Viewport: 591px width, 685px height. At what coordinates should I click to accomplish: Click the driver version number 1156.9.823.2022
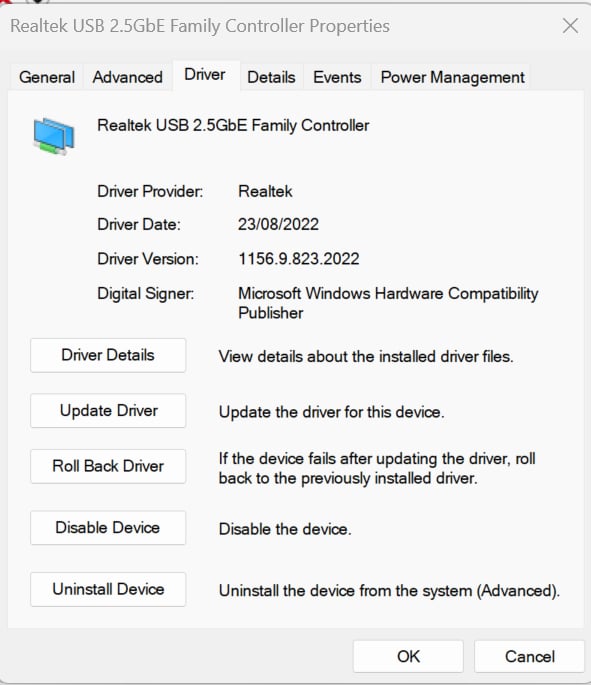pos(299,259)
